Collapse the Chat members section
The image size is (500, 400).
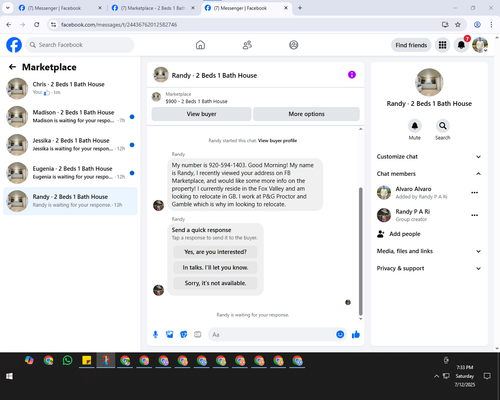[x=429, y=174]
